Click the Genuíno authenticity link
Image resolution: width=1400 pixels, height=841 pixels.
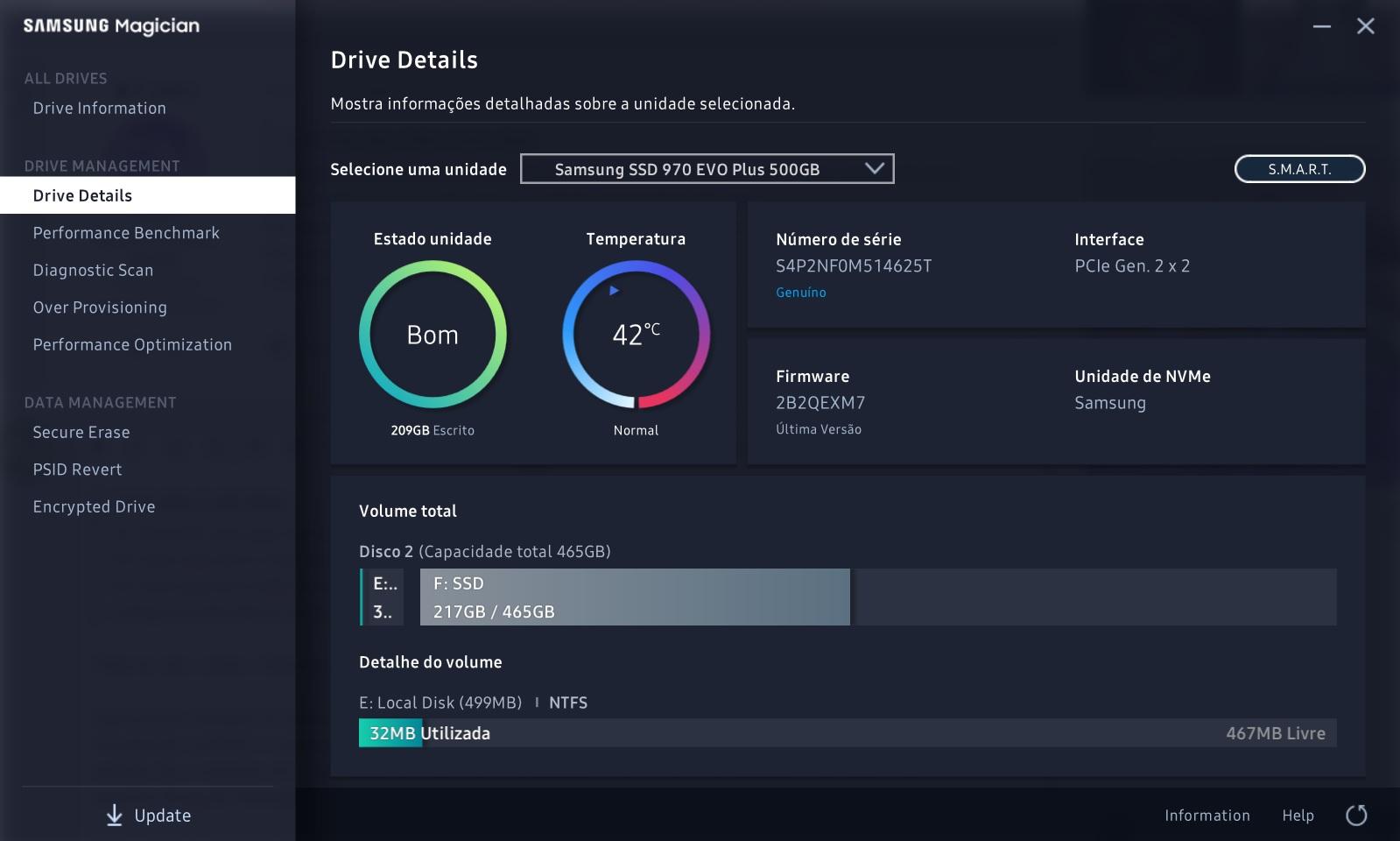pyautogui.click(x=800, y=293)
